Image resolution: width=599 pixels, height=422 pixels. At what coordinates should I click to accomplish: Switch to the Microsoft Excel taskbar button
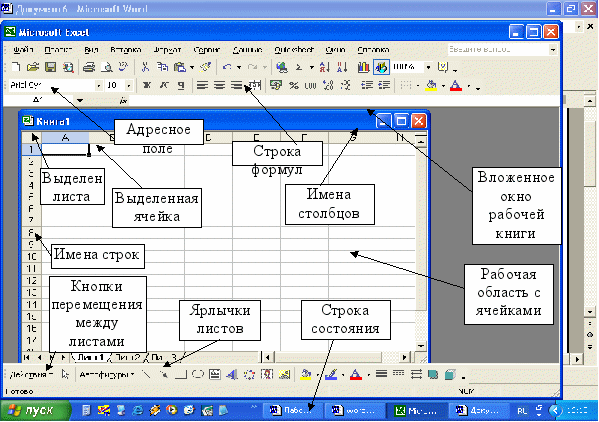(416, 411)
